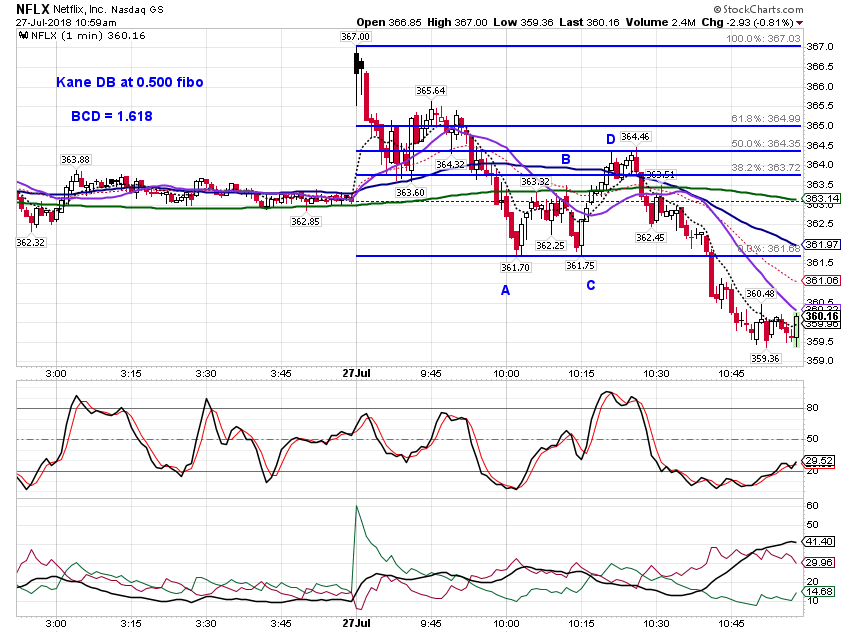
Task: Click the blue pattern point label A
Action: 505,290
